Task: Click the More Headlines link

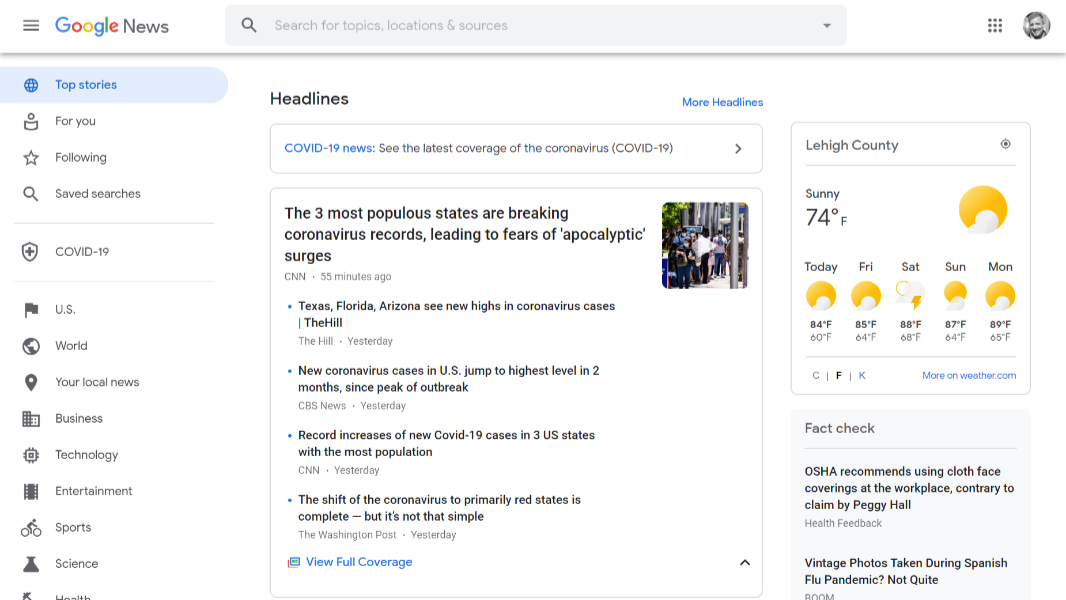Action: (x=722, y=102)
